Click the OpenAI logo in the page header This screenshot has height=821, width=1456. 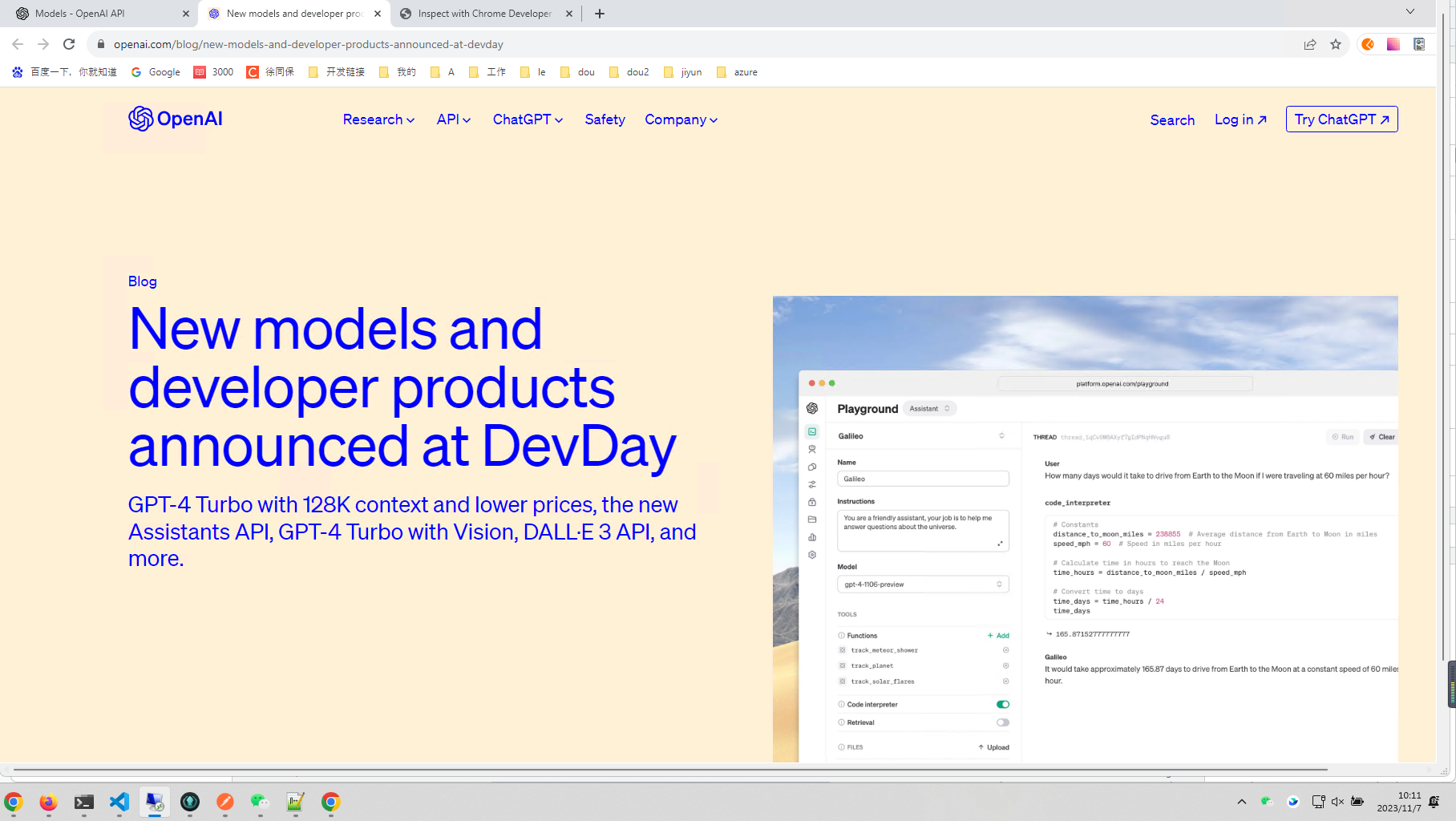tap(176, 119)
